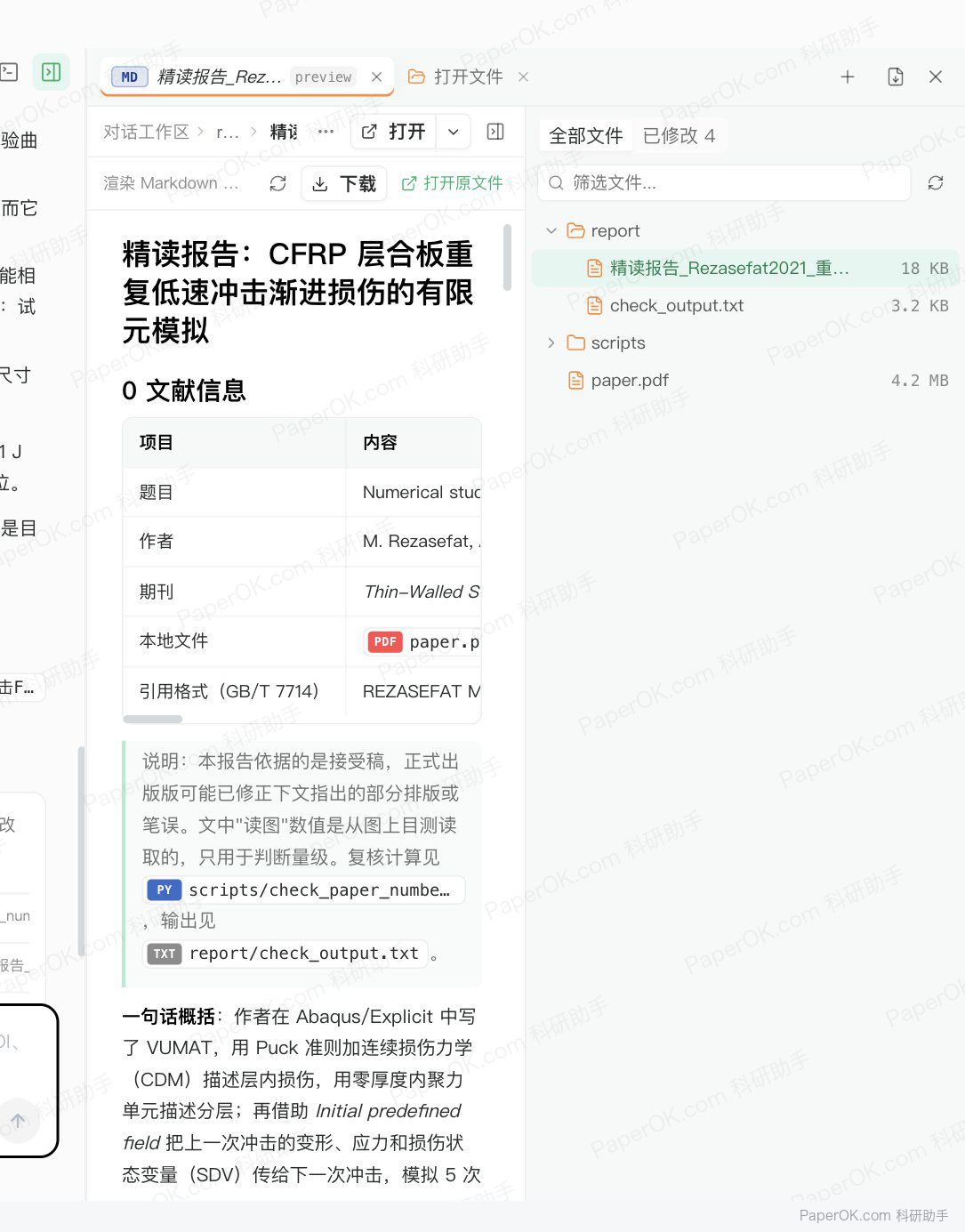
Task: Refresh the file list
Action: (x=936, y=182)
